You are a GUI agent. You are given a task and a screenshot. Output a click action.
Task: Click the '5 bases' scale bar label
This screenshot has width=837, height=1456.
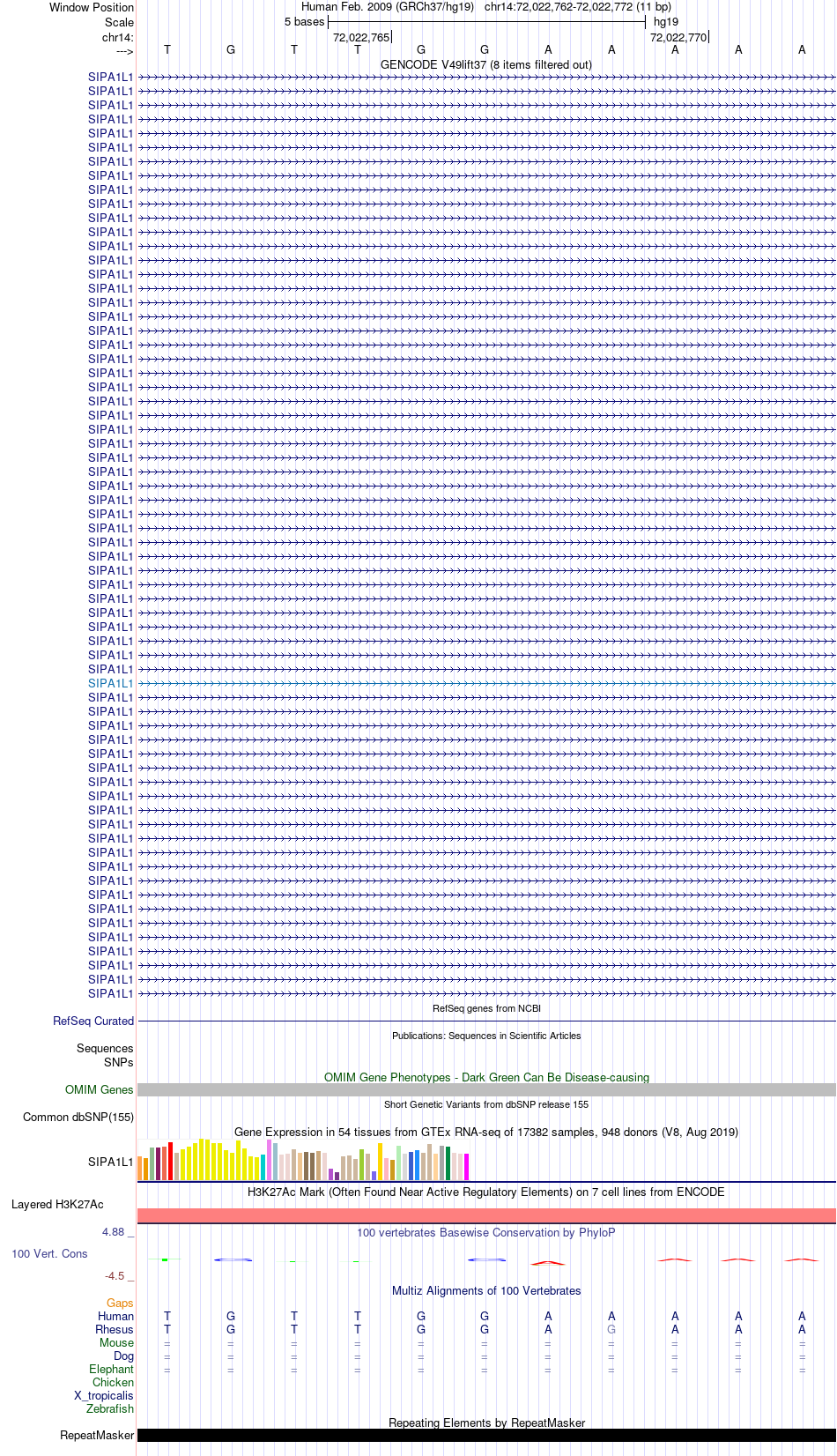pyautogui.click(x=304, y=22)
